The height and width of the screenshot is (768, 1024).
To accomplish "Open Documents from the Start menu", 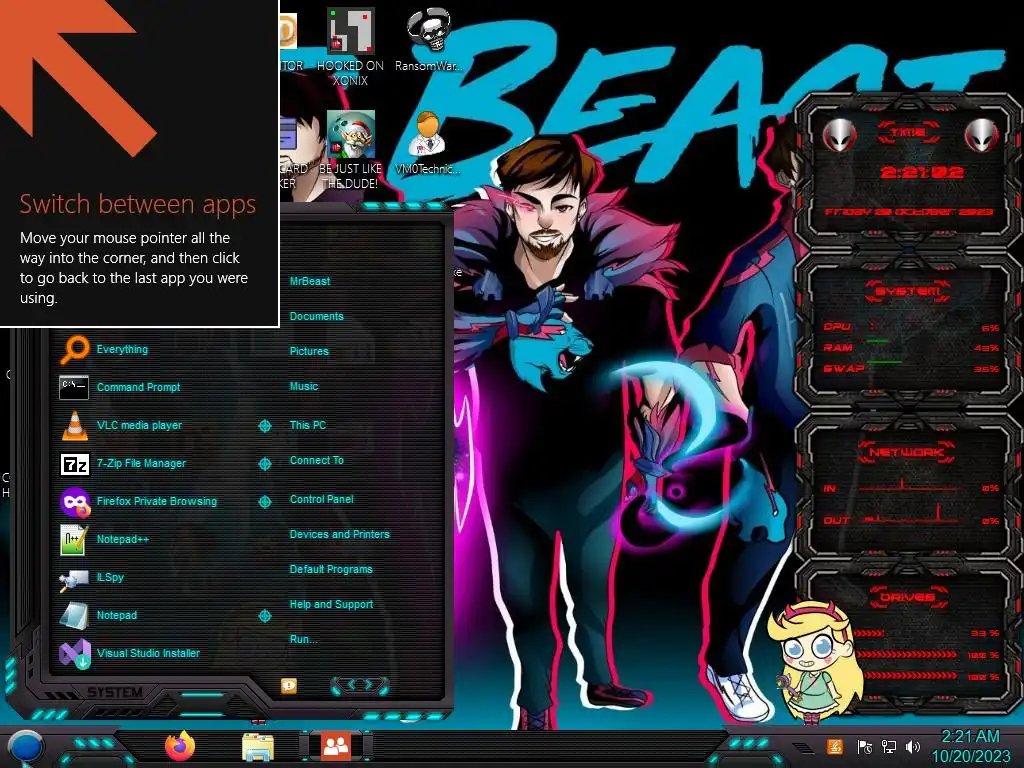I will pos(316,316).
